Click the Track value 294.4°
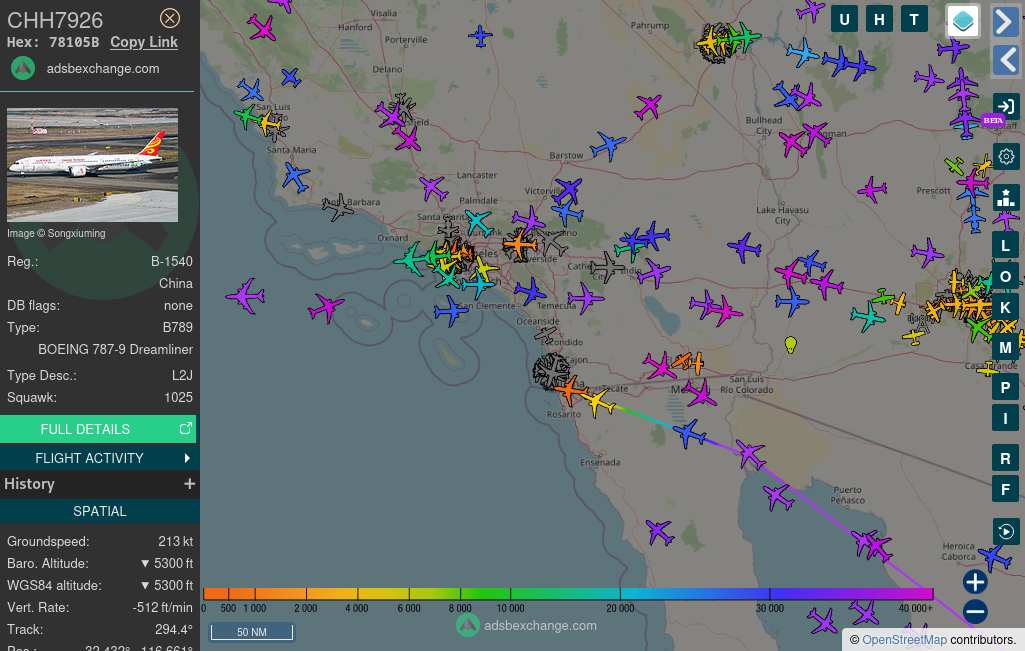Viewport: 1025px width, 651px height. [x=173, y=629]
